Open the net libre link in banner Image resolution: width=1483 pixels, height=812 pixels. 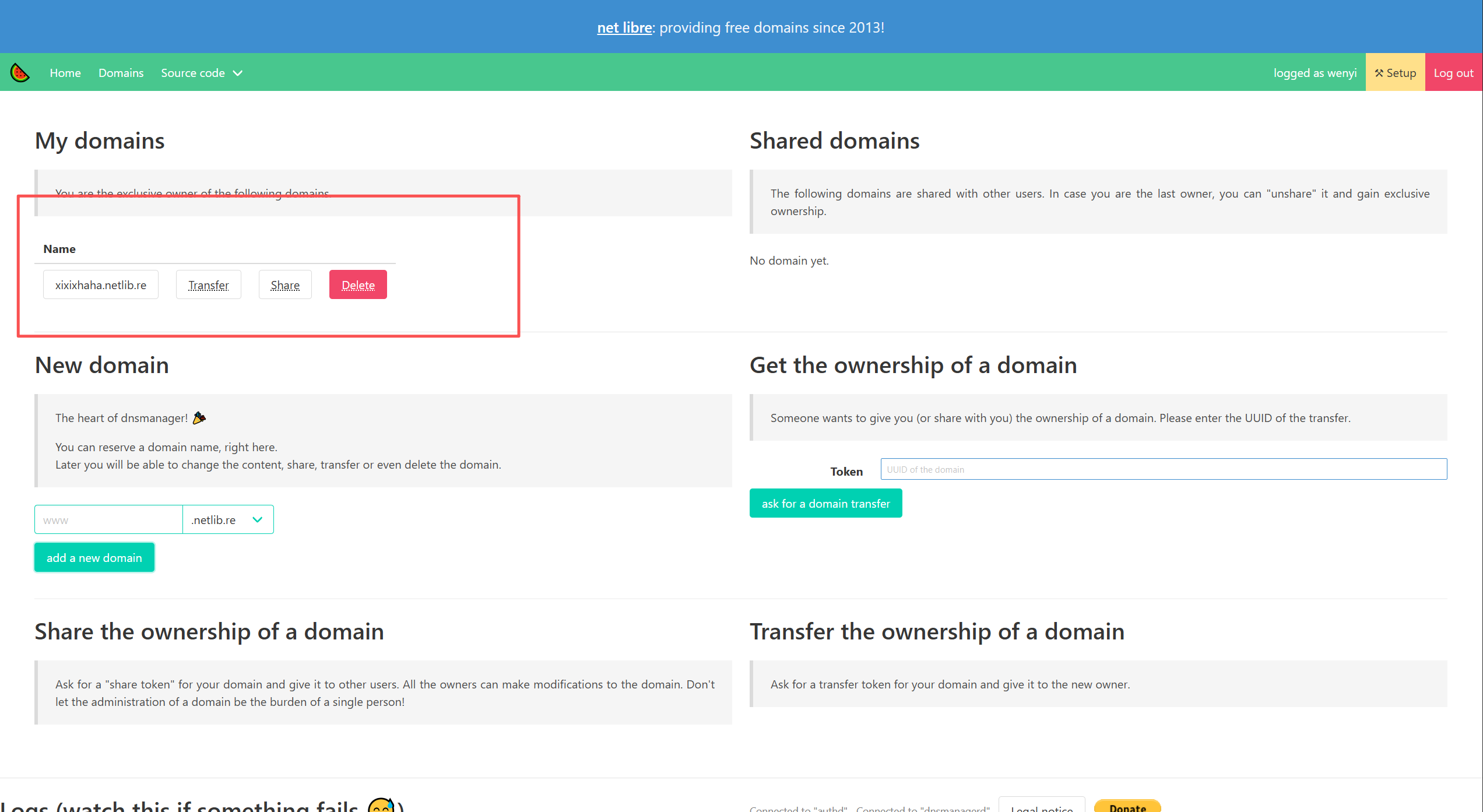[624, 27]
